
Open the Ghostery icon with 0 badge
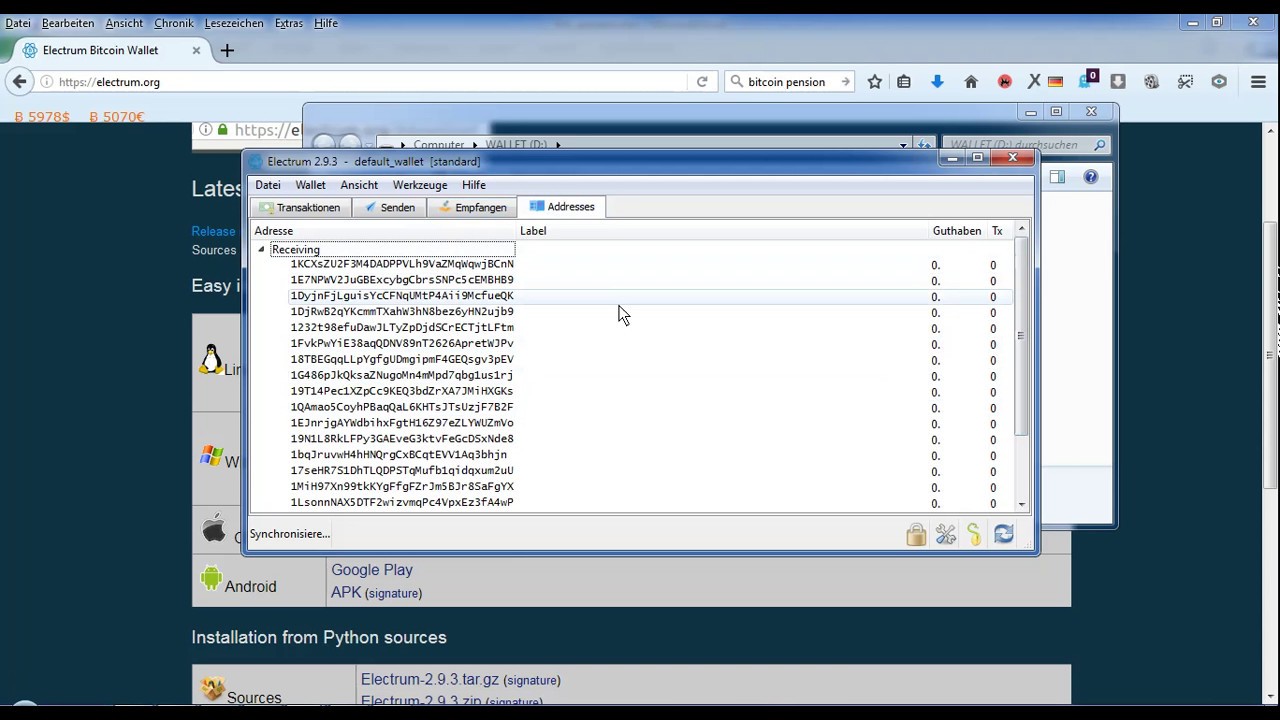coord(1087,80)
